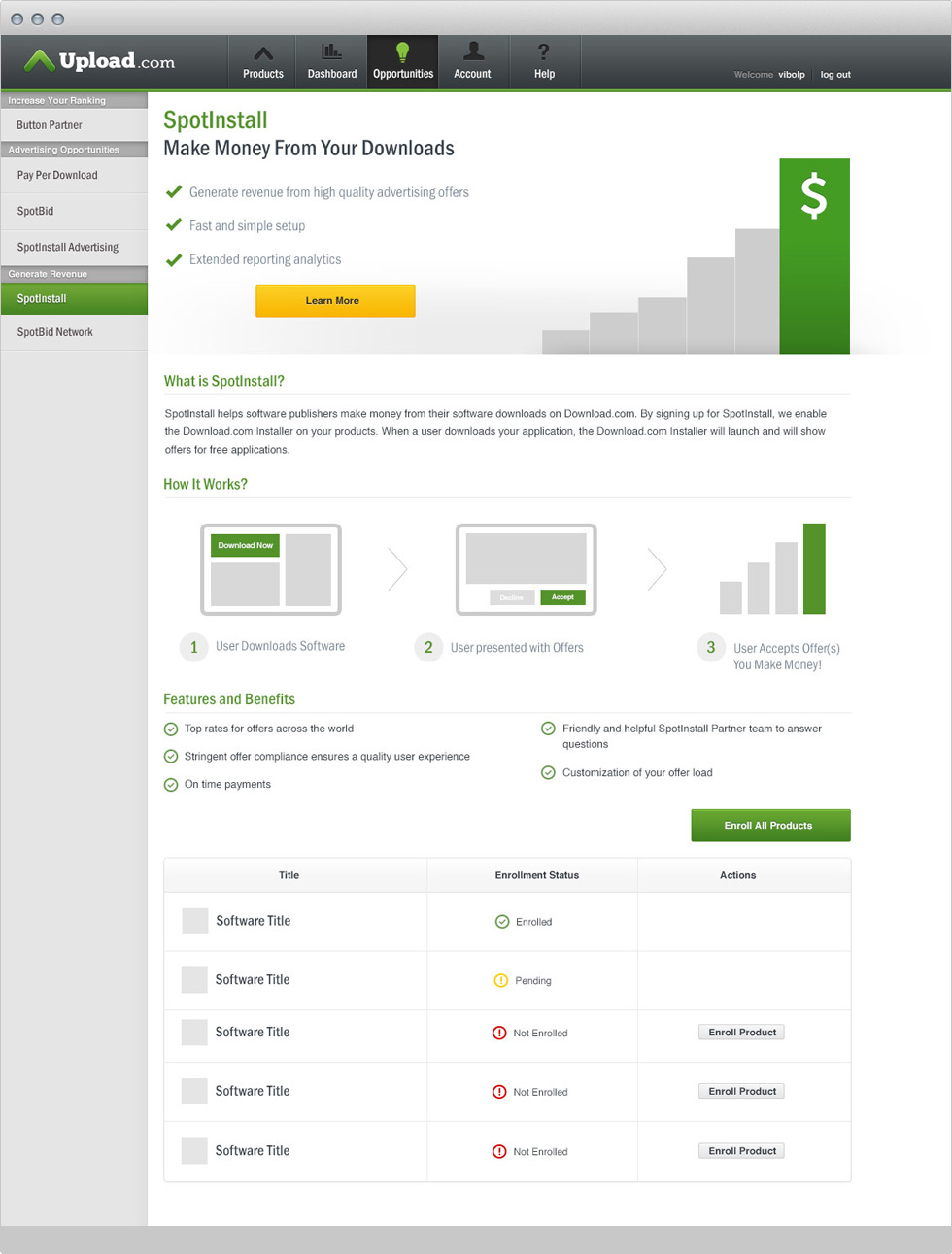Click the red Not Enrolled warning icon
952x1254 pixels.
click(499, 1034)
